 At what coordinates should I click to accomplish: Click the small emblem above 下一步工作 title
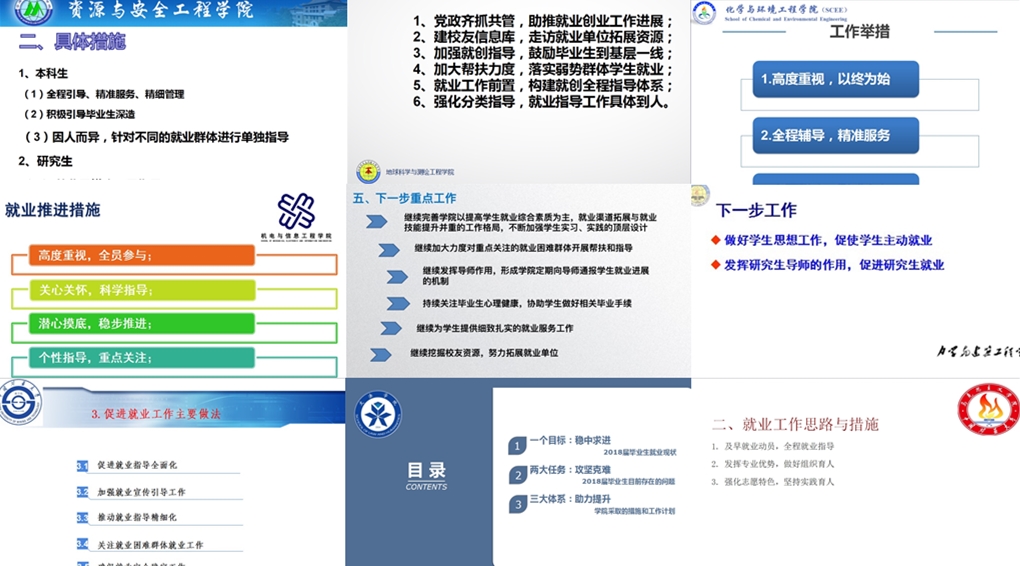click(x=700, y=195)
